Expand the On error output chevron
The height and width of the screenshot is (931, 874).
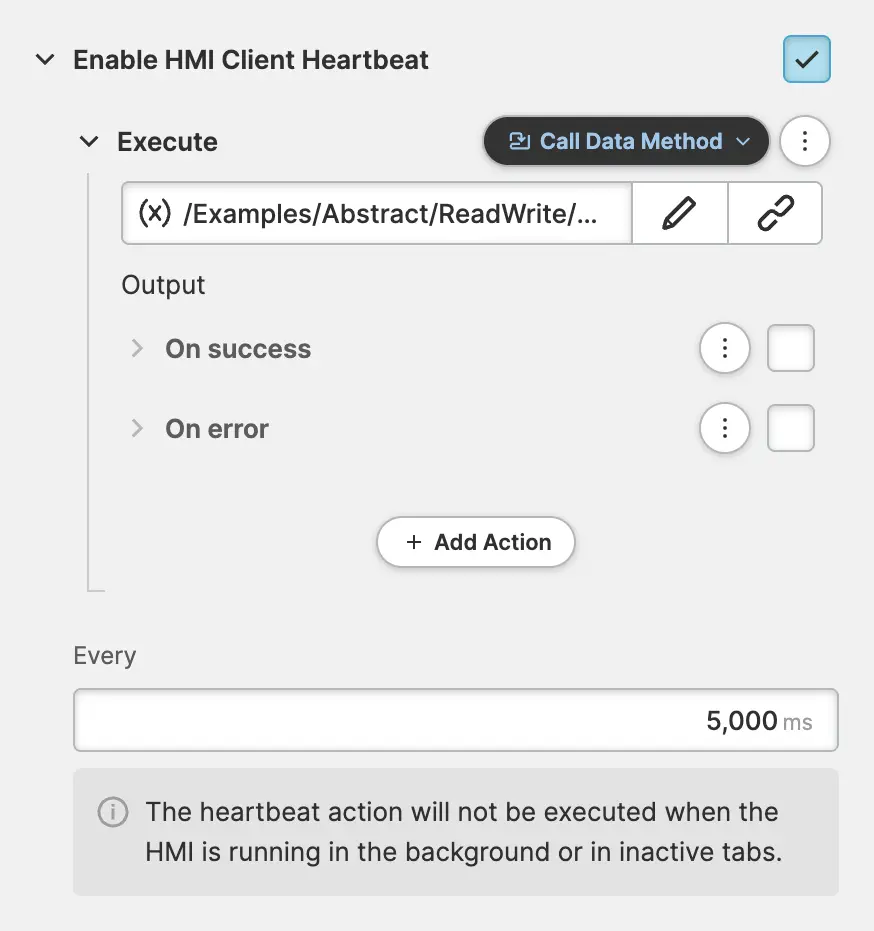click(137, 429)
